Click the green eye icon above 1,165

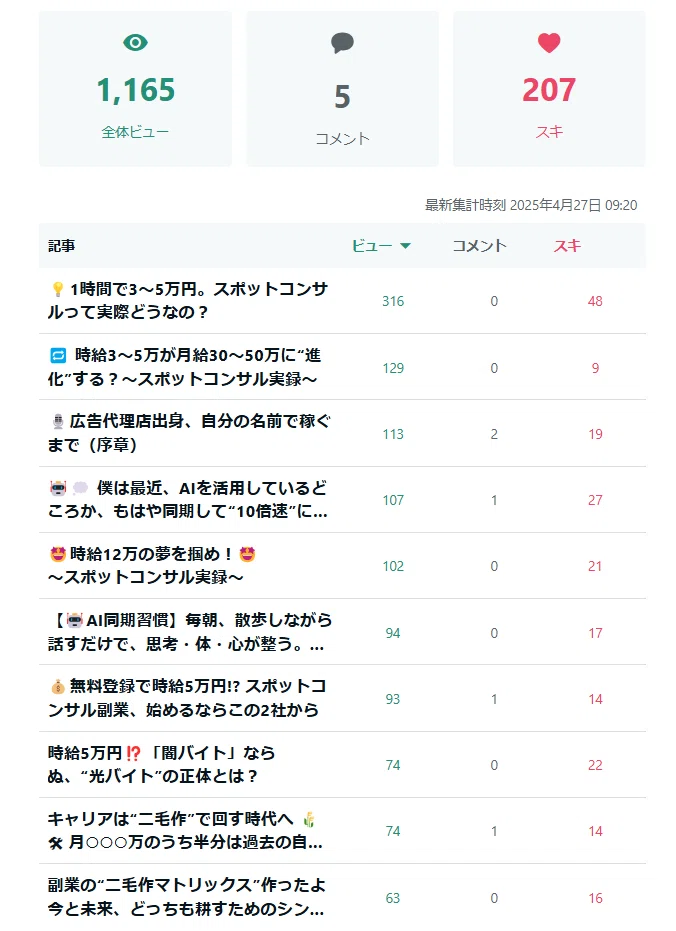(135, 43)
